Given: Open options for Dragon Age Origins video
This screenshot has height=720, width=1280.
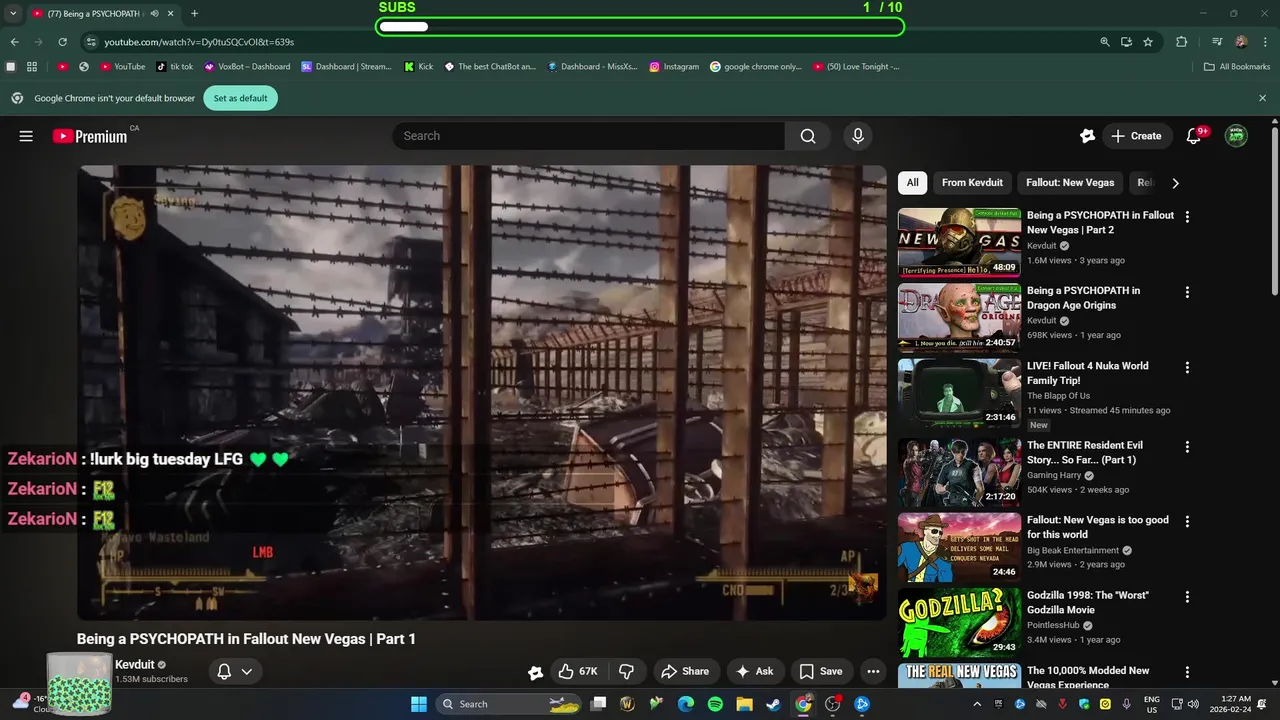Looking at the screenshot, I should (1187, 292).
